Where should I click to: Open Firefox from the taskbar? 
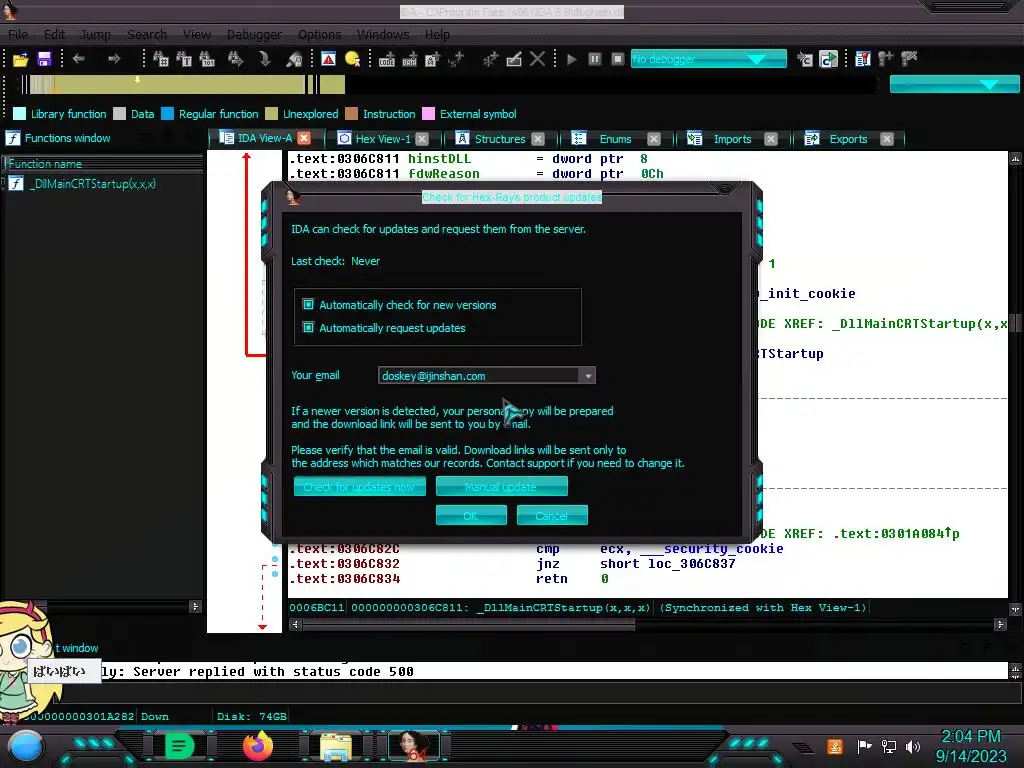tap(257, 746)
